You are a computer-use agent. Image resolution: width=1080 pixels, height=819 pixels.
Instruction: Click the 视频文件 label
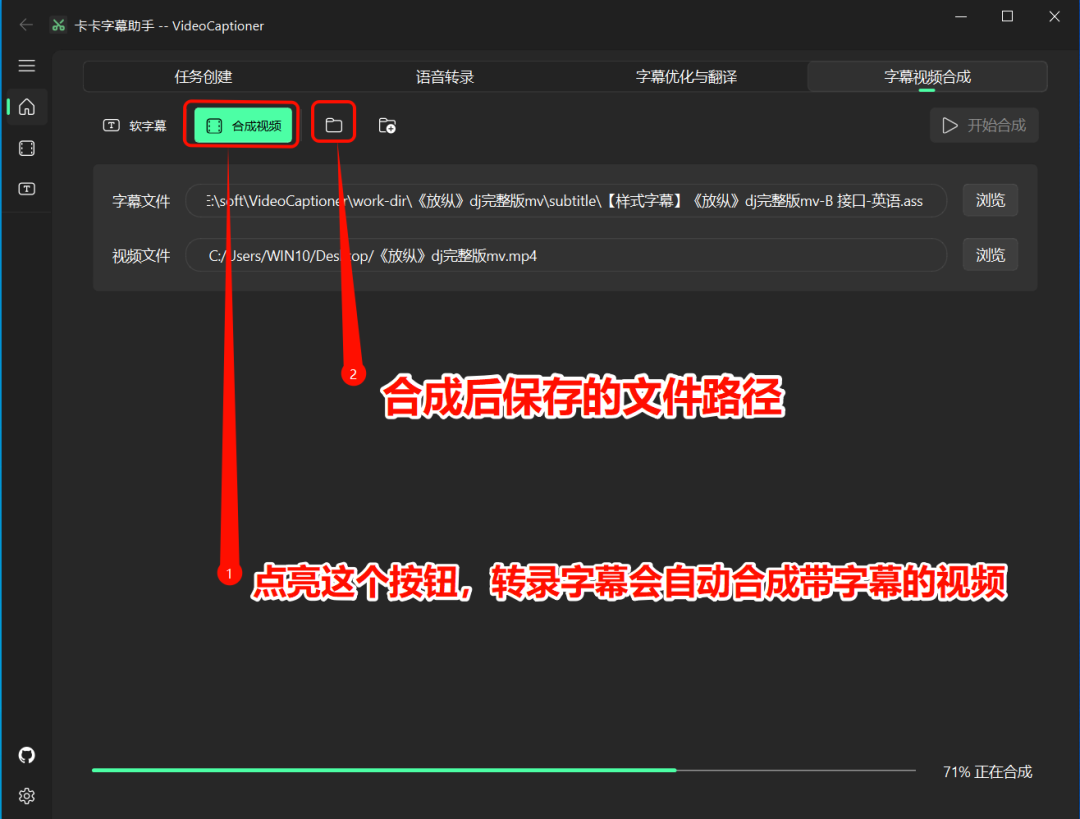[x=141, y=256]
